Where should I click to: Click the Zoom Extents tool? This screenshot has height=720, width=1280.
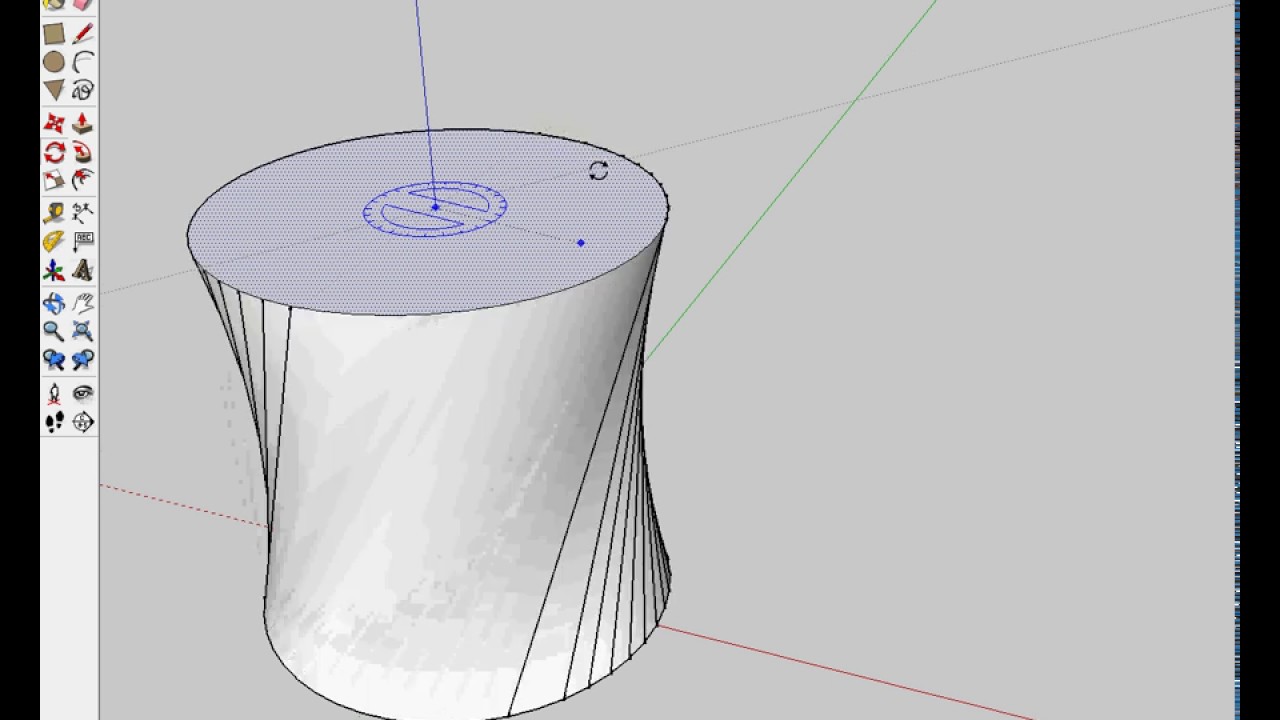83,331
